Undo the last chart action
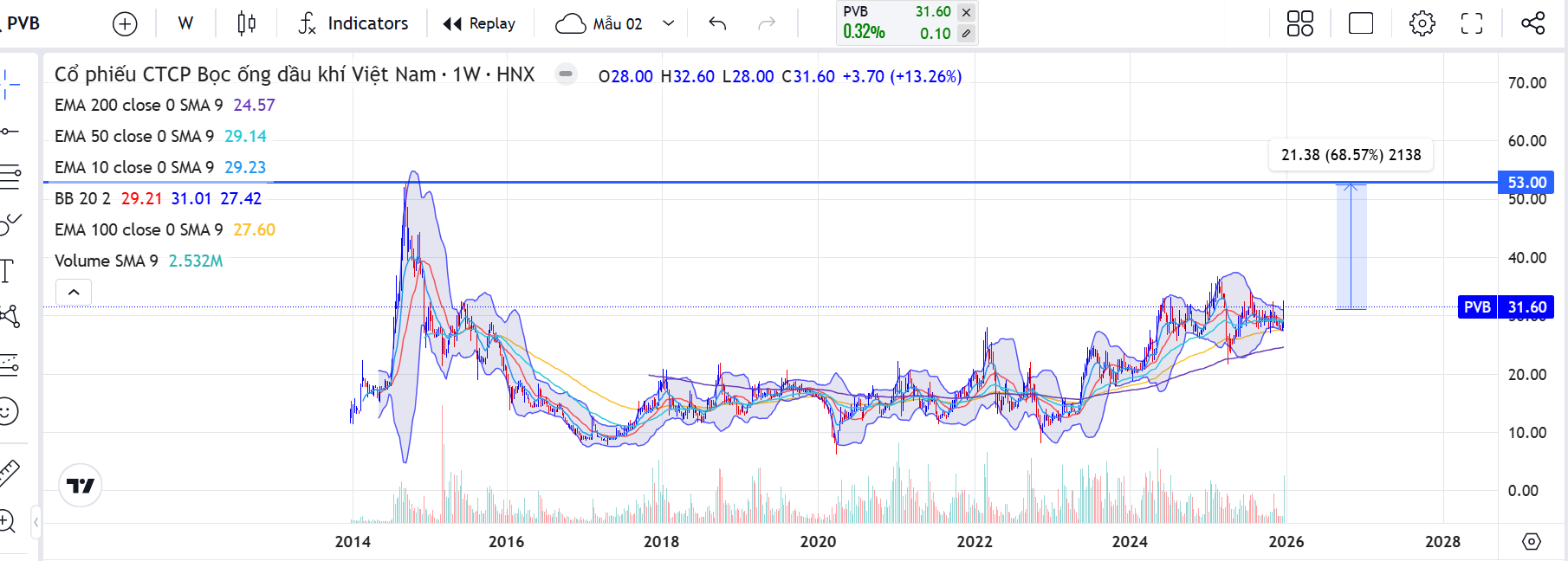1568x561 pixels. (717, 23)
